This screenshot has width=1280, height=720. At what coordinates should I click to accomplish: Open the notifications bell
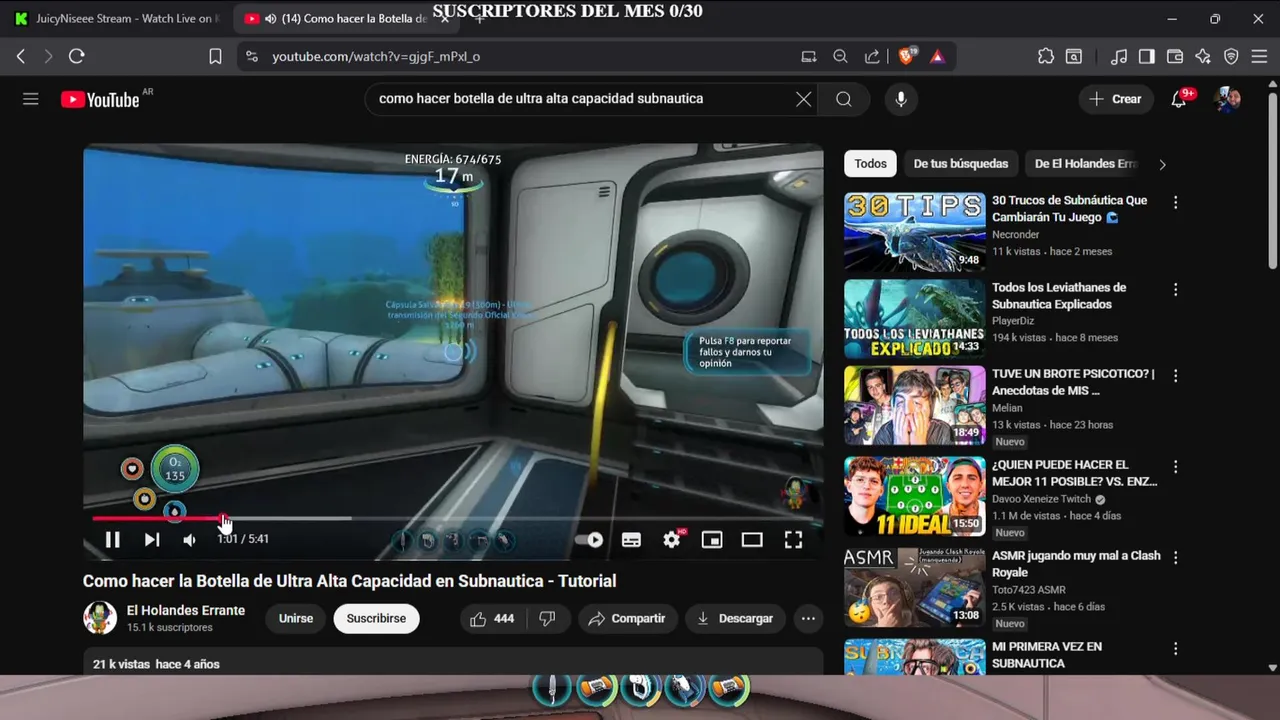[1180, 99]
